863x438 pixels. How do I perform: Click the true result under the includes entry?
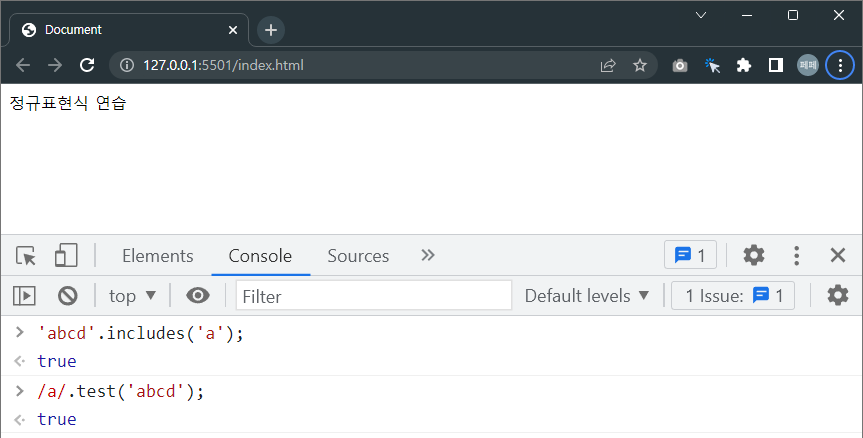coord(57,362)
